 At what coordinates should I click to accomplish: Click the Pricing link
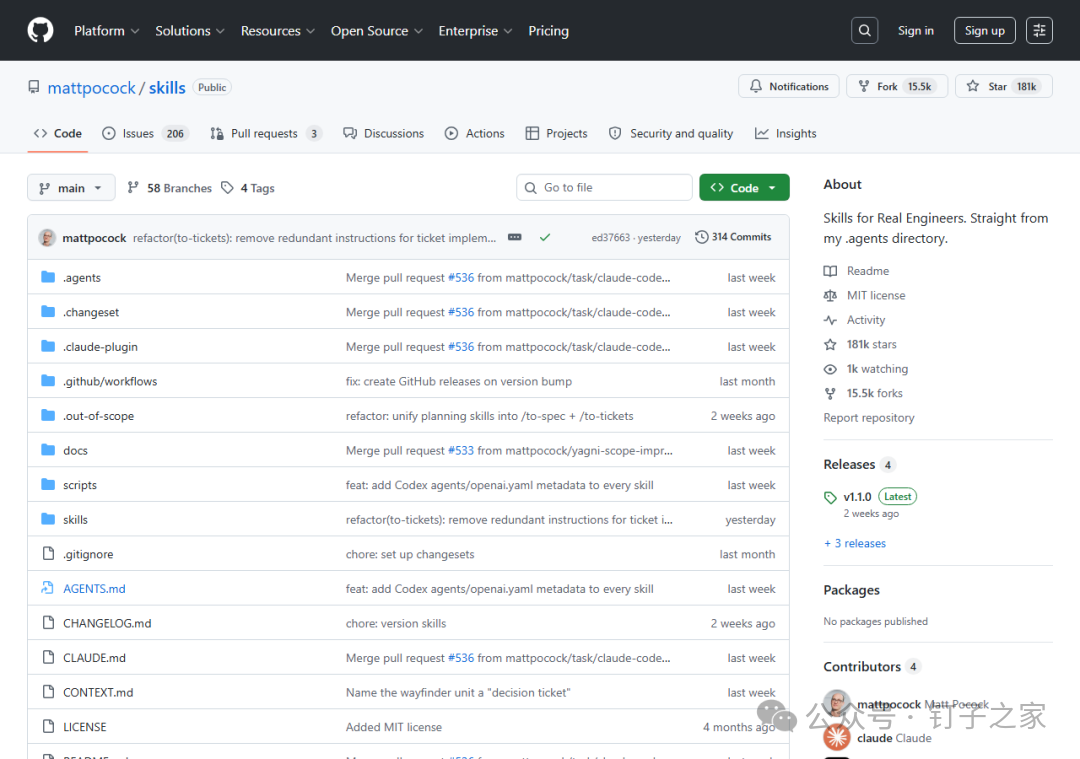[548, 31]
